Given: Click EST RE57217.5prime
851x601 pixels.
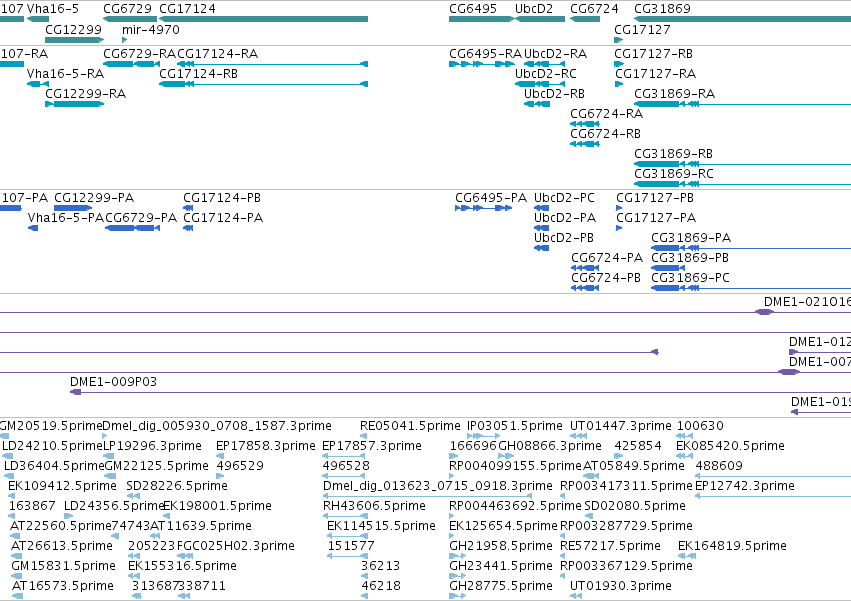Looking at the screenshot, I should (563, 556).
